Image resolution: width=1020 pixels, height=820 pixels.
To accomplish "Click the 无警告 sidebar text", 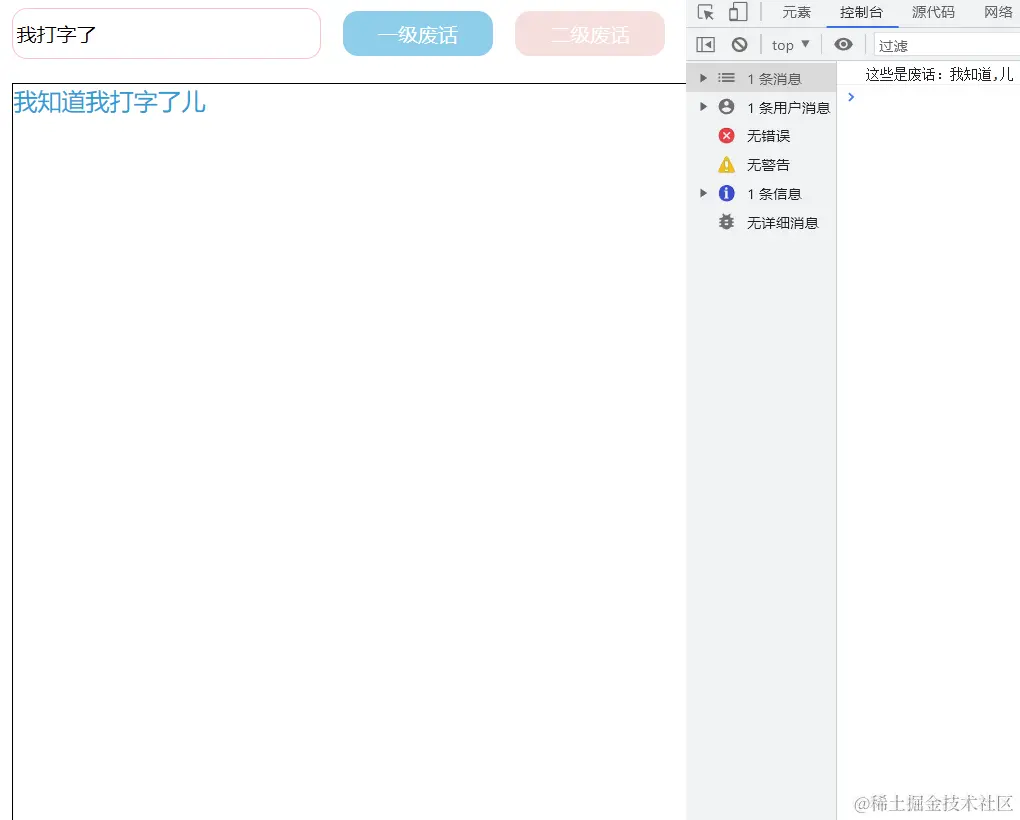I will coord(768,165).
